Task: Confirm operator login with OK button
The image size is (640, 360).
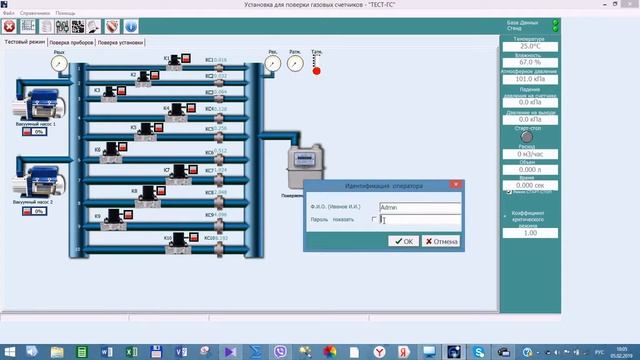Action: [404, 241]
